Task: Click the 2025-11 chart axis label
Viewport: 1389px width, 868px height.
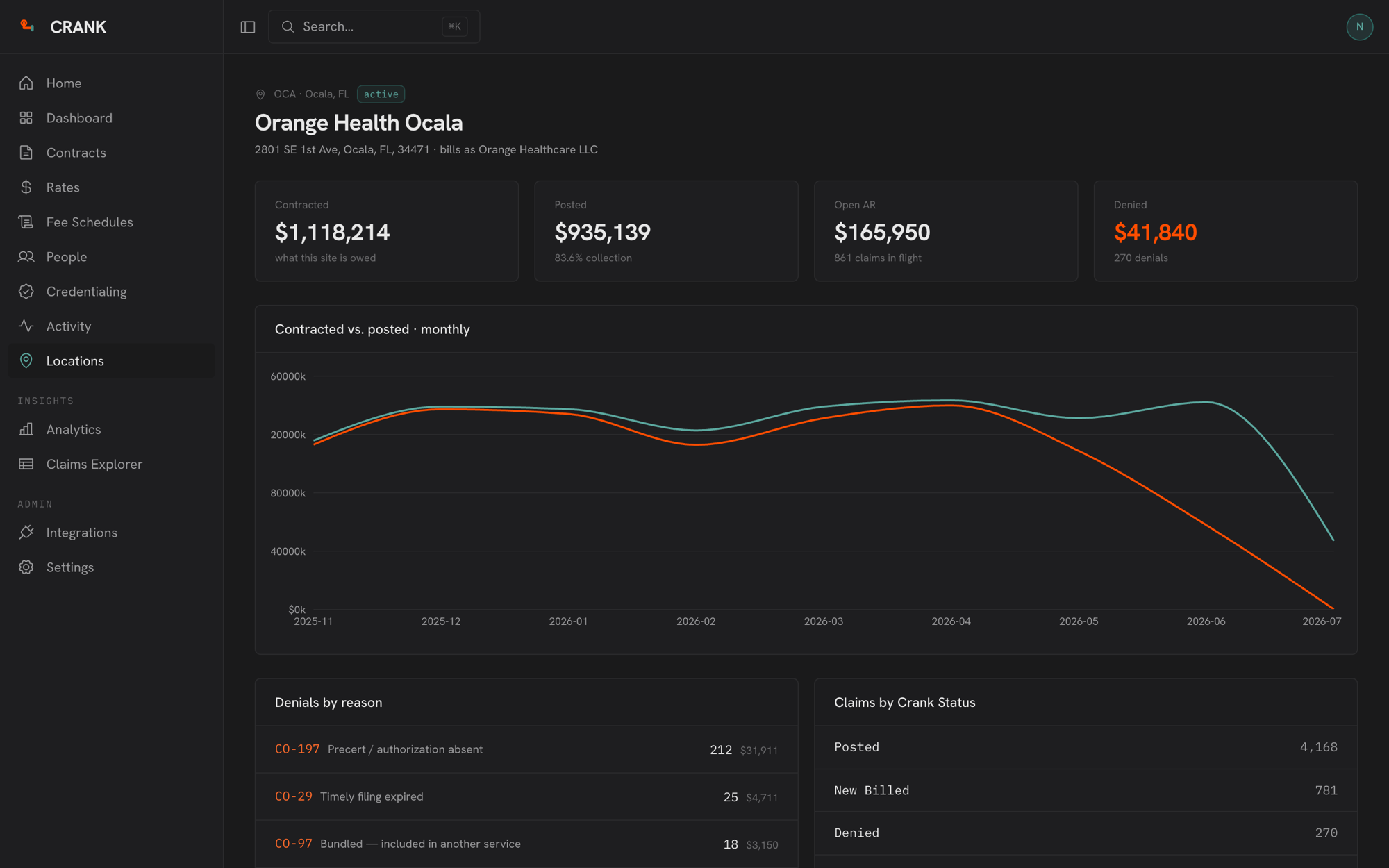Action: pyautogui.click(x=313, y=621)
